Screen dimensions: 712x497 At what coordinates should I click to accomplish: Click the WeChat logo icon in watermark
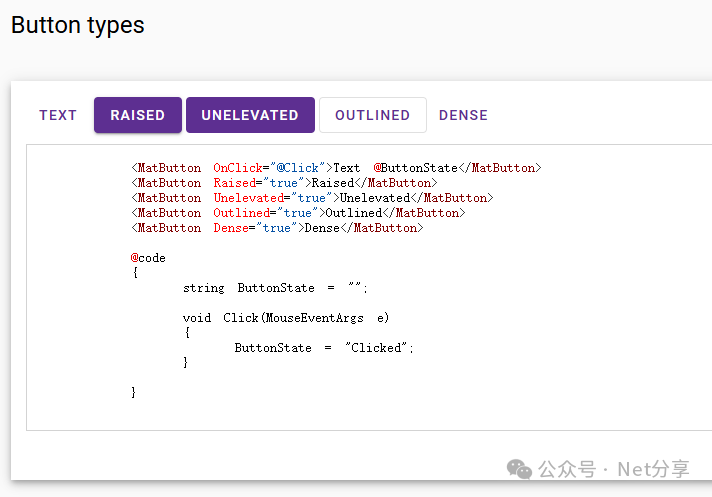[520, 469]
